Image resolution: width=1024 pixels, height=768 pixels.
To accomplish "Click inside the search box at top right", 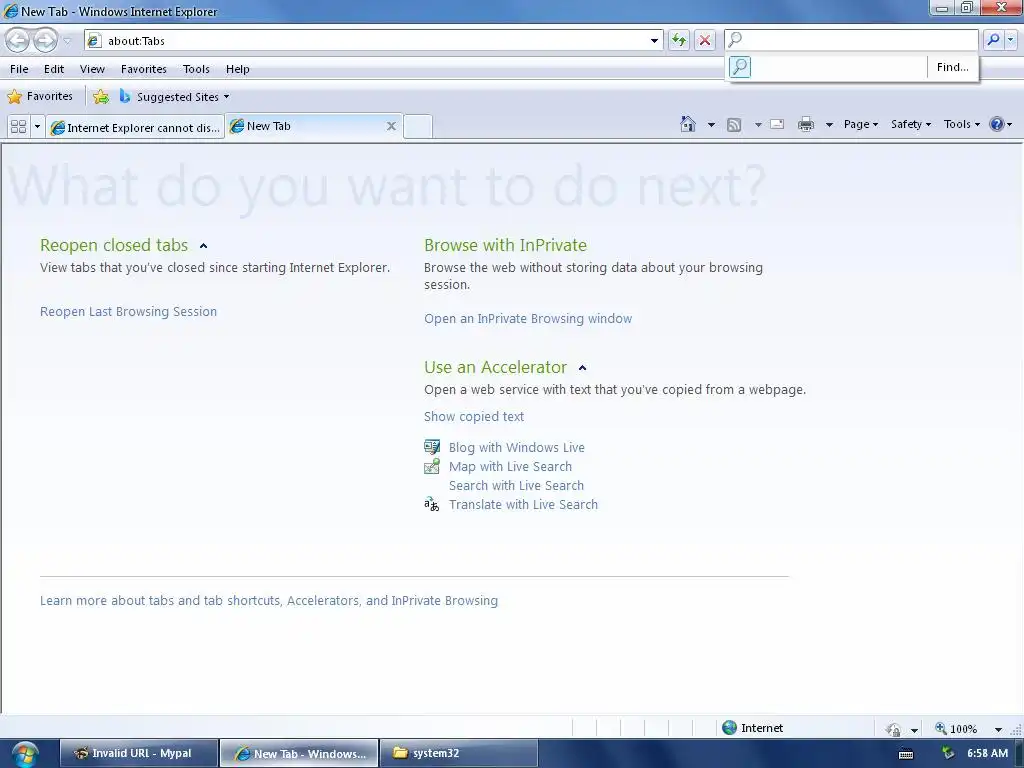I will click(x=852, y=40).
